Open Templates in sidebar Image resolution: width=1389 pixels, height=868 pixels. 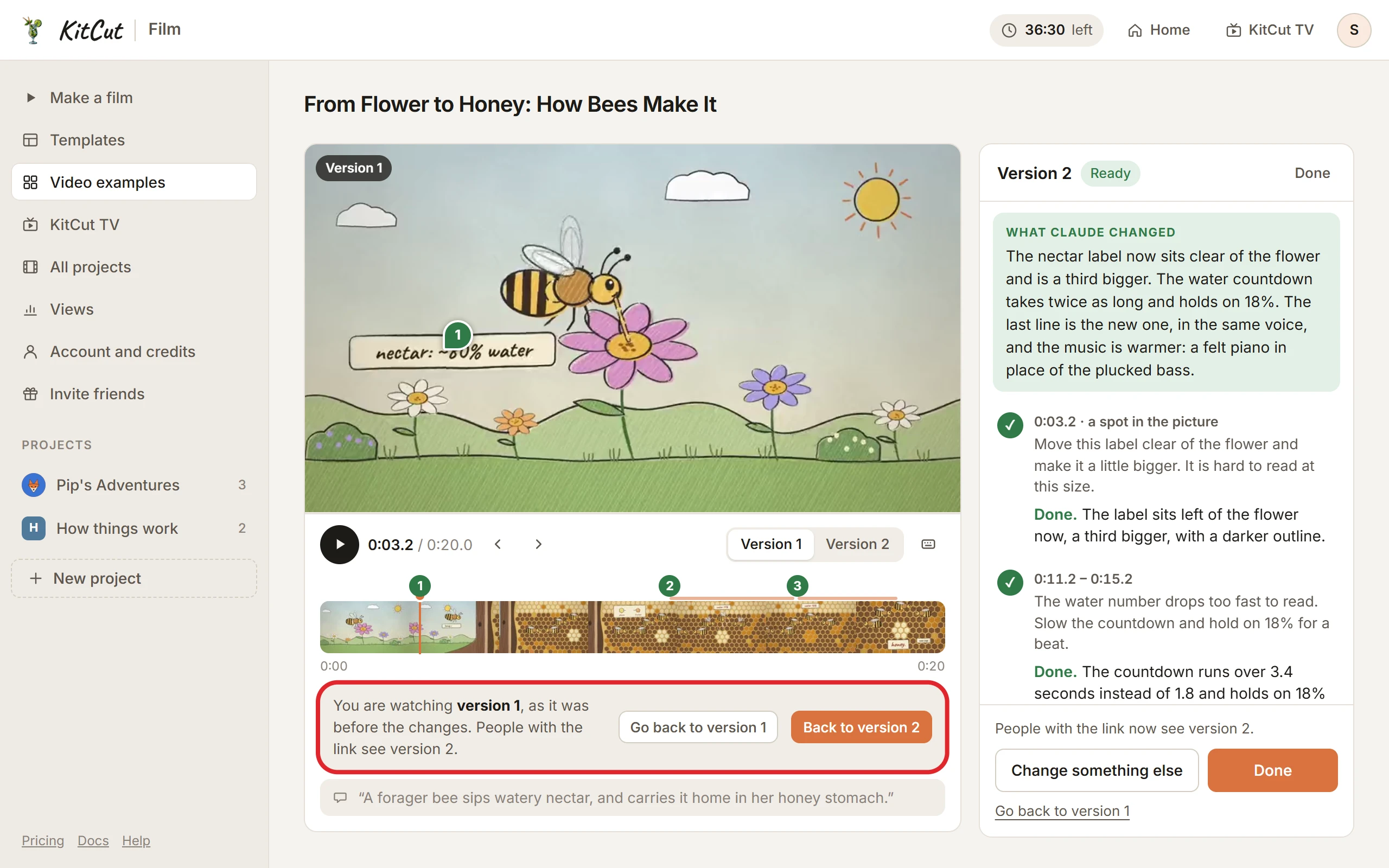133,140
